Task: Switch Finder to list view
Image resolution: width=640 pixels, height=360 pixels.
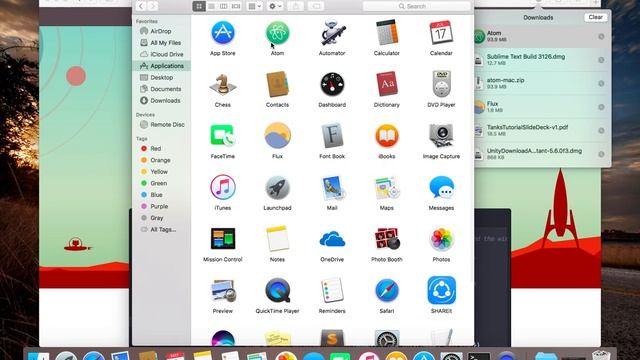Action: tap(211, 6)
